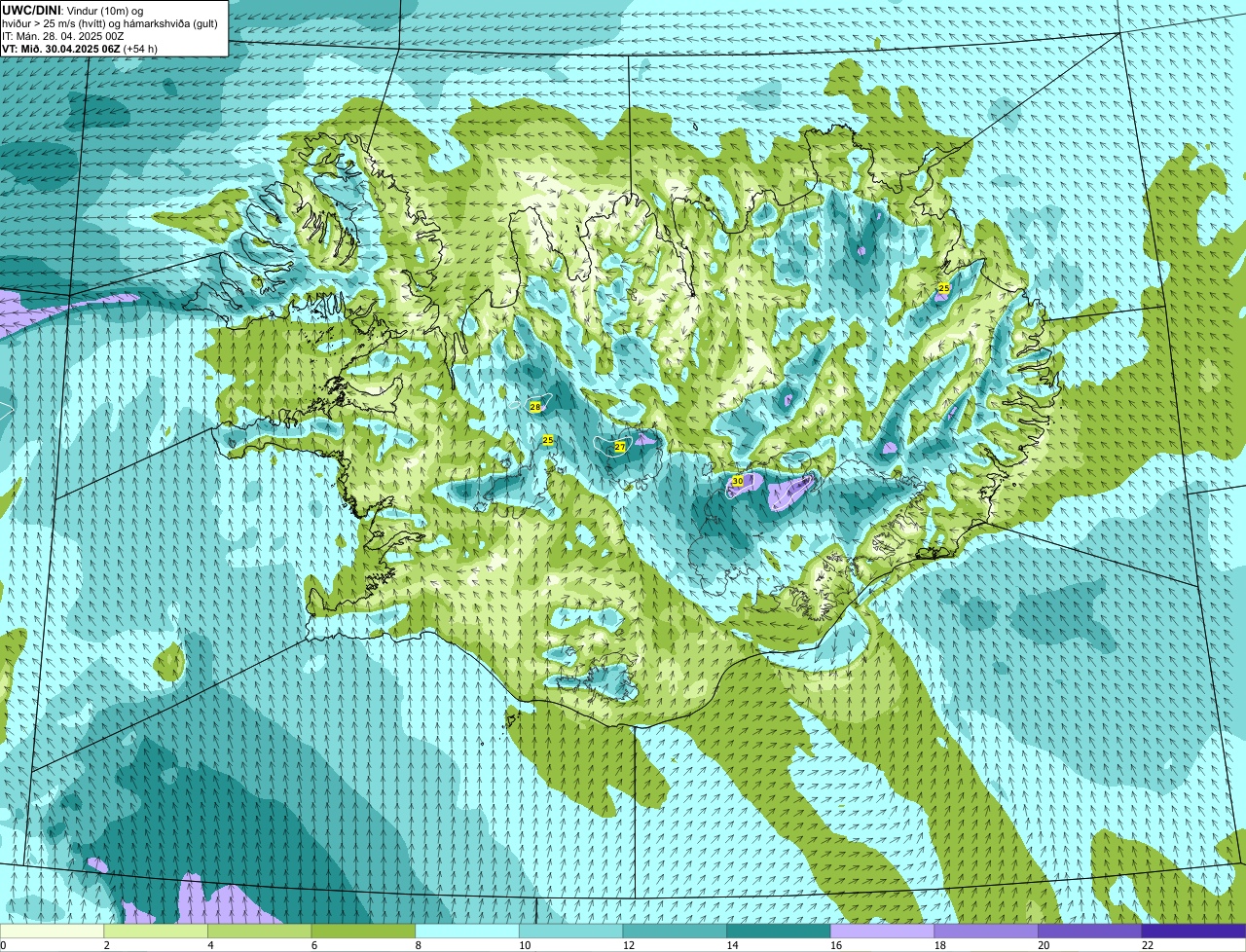Click the scale label '12'

[x=629, y=945]
